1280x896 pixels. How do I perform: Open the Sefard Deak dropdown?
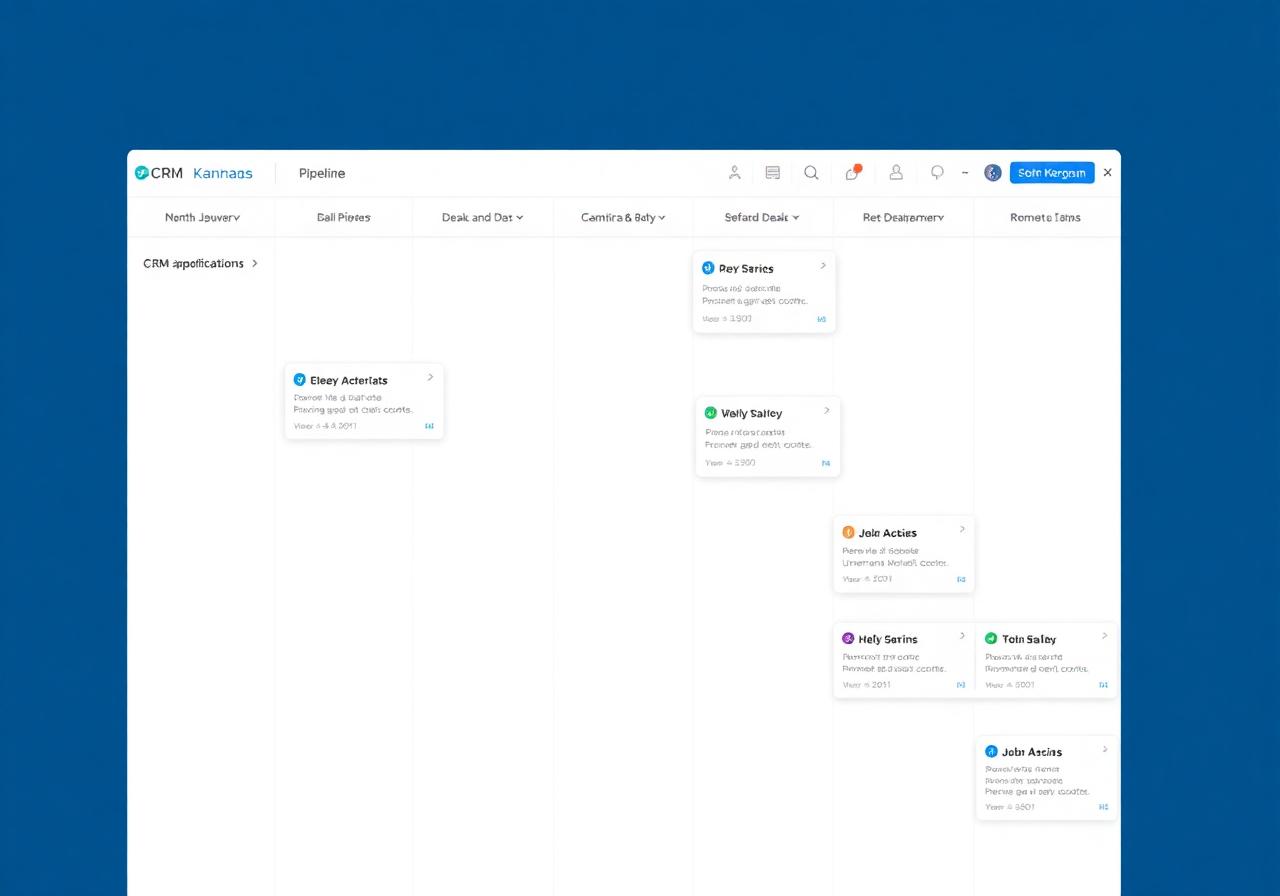(x=762, y=217)
